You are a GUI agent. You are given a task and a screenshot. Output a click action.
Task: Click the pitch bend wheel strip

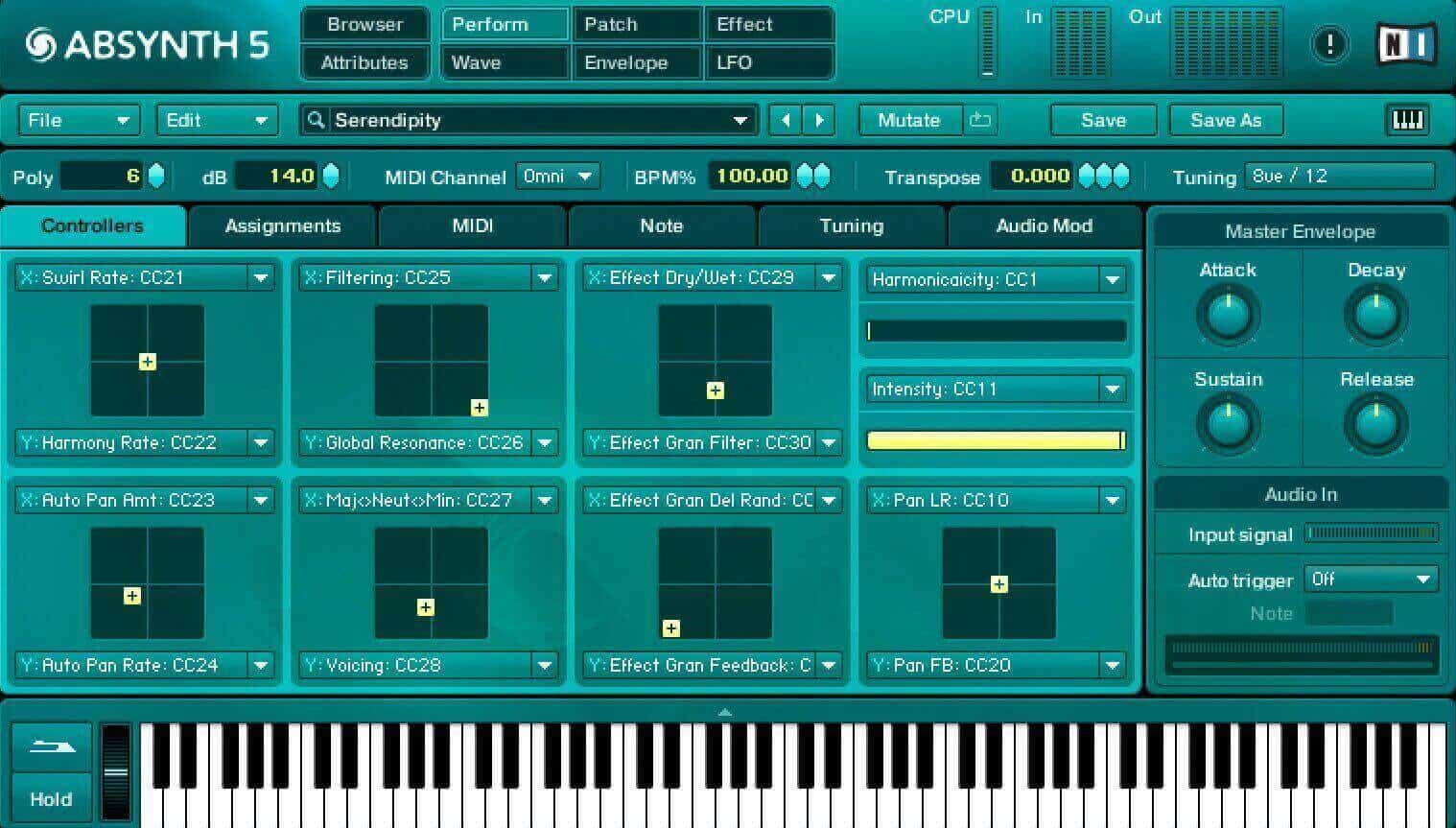click(115, 772)
